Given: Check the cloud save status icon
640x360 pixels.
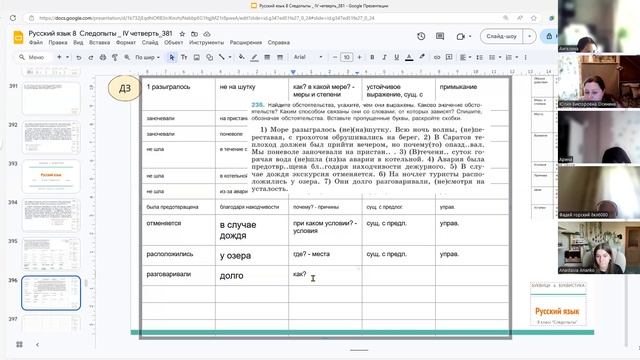Looking at the screenshot, I should (207, 34).
